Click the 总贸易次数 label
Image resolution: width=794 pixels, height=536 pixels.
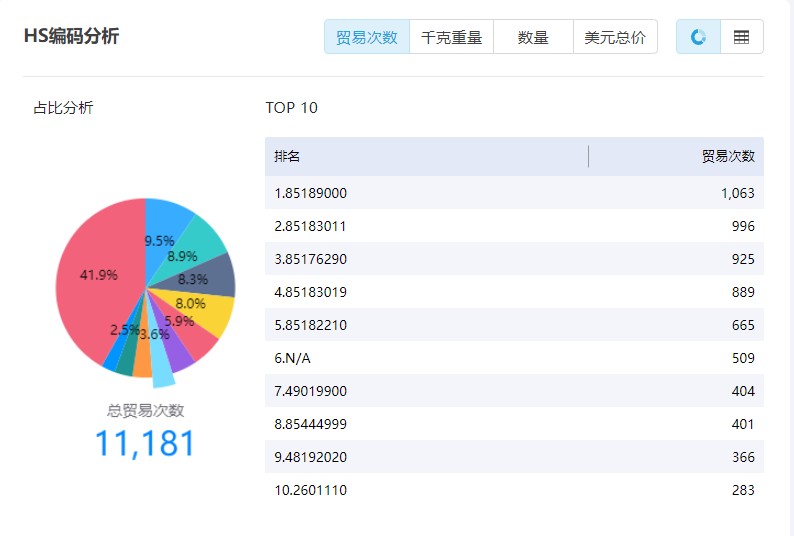click(x=145, y=410)
